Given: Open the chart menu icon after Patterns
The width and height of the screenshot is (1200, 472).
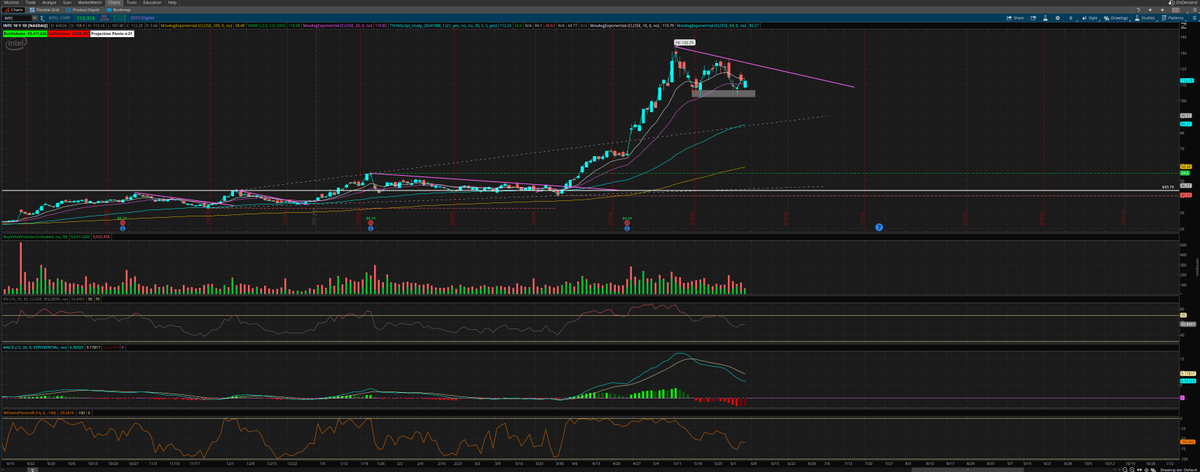Looking at the screenshot, I should (1194, 17).
